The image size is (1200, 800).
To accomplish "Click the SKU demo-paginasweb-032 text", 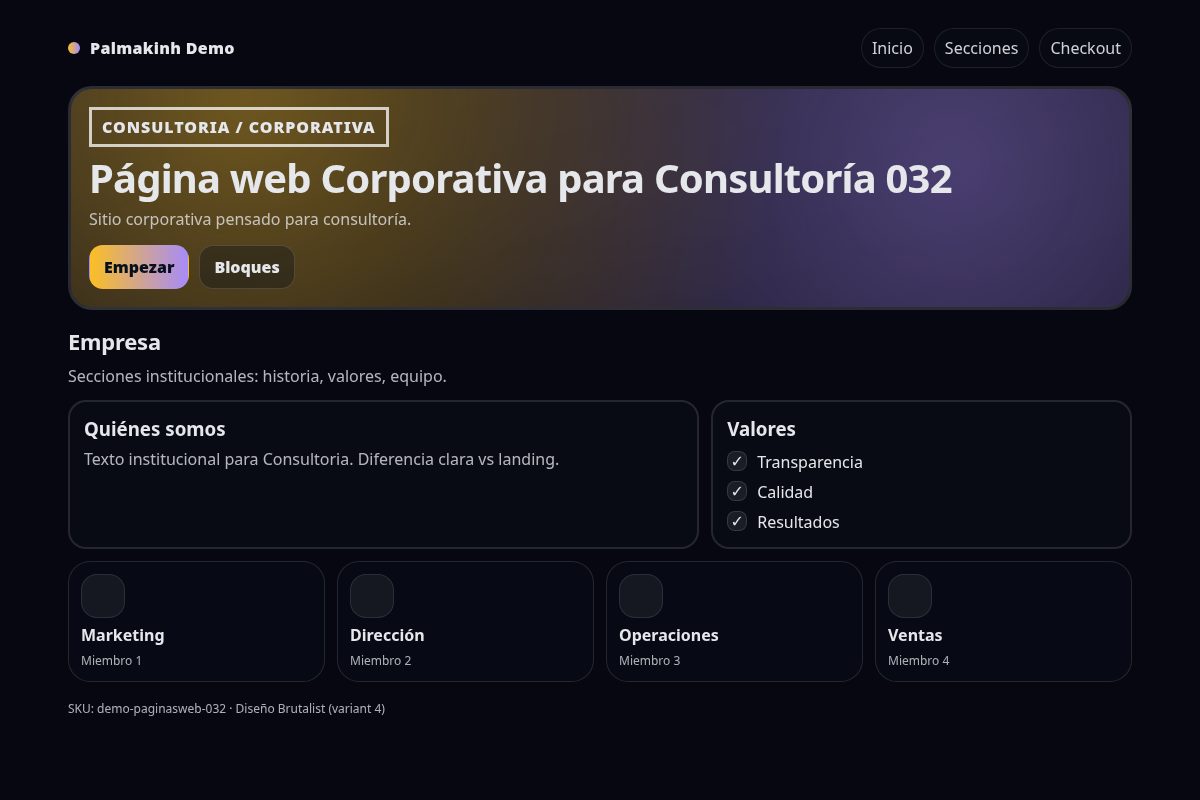I will 226,708.
